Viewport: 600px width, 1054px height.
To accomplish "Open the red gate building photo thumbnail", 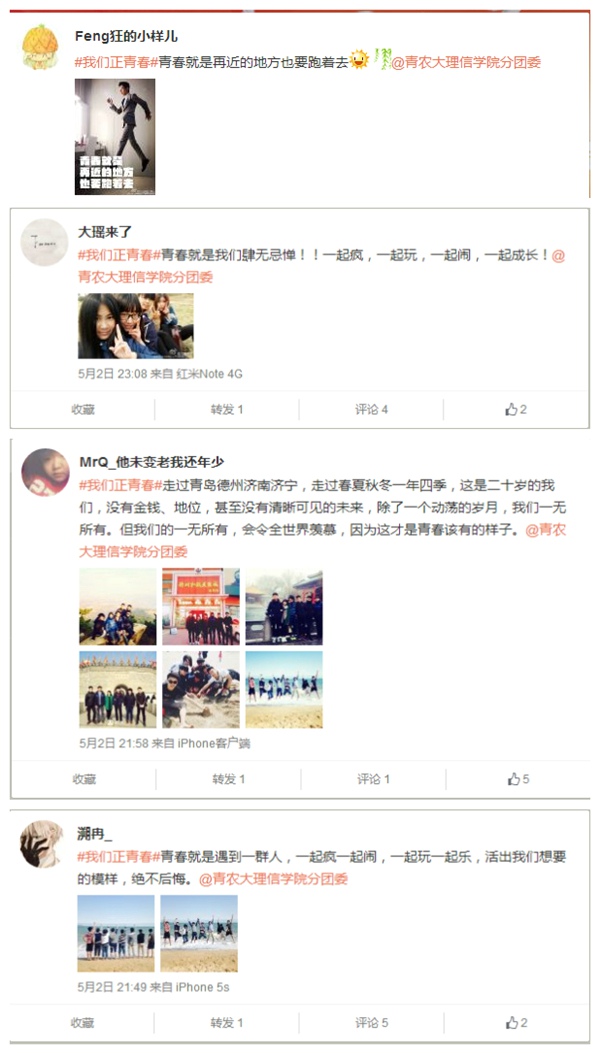I will click(x=201, y=607).
